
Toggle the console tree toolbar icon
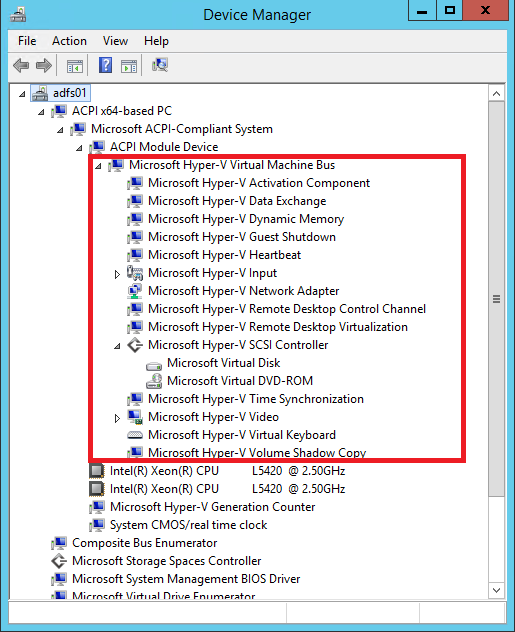point(75,66)
